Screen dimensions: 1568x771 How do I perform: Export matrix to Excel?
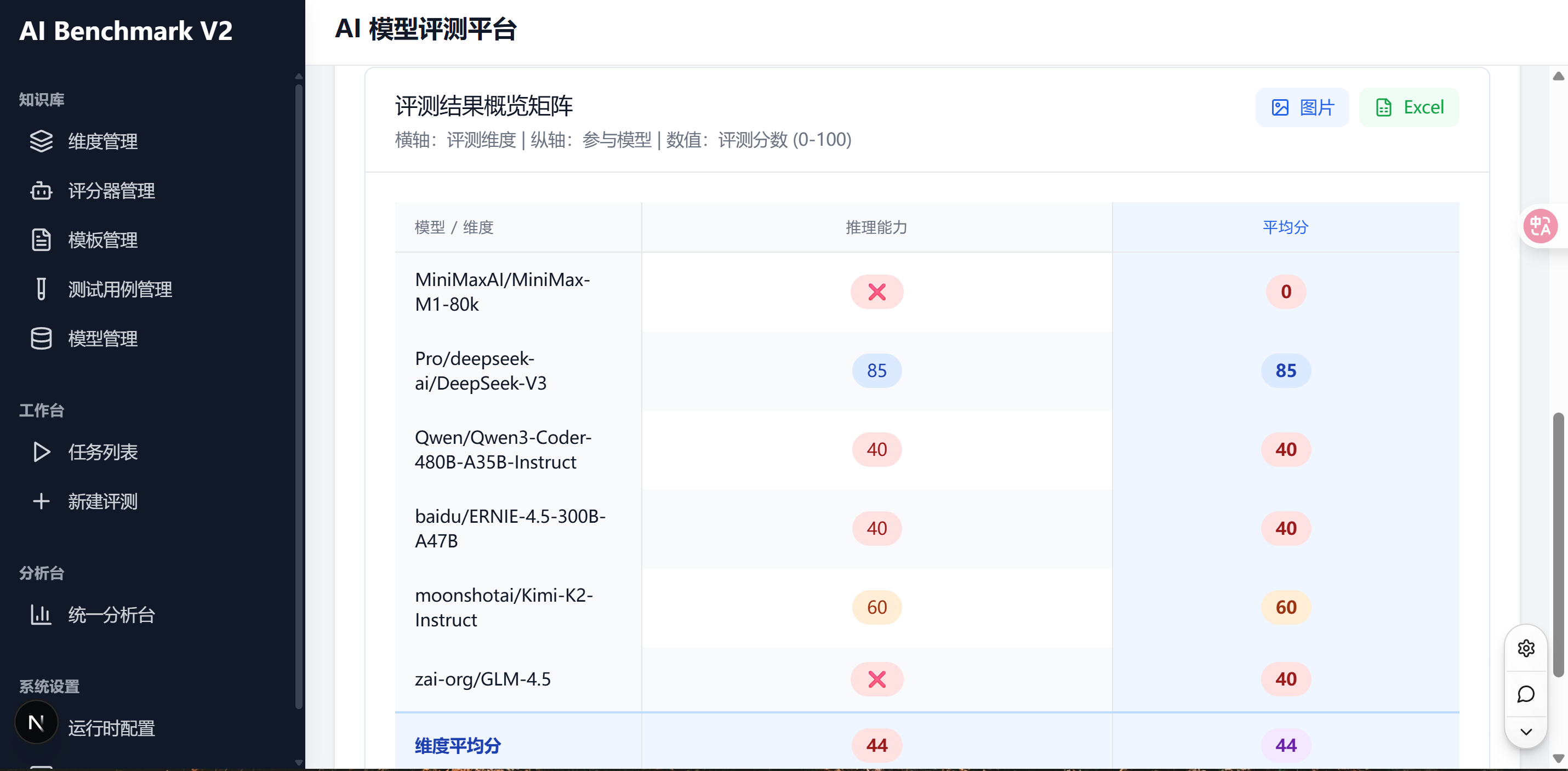click(x=1409, y=108)
